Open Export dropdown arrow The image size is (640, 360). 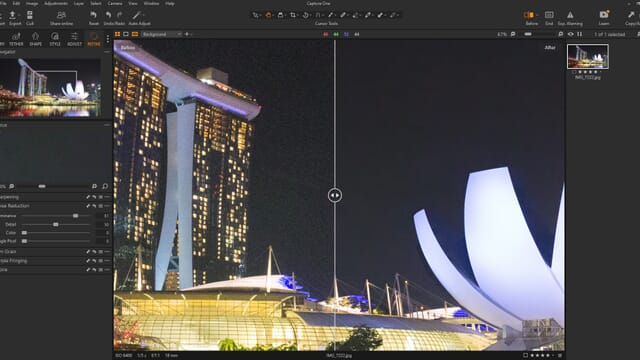coord(19,15)
